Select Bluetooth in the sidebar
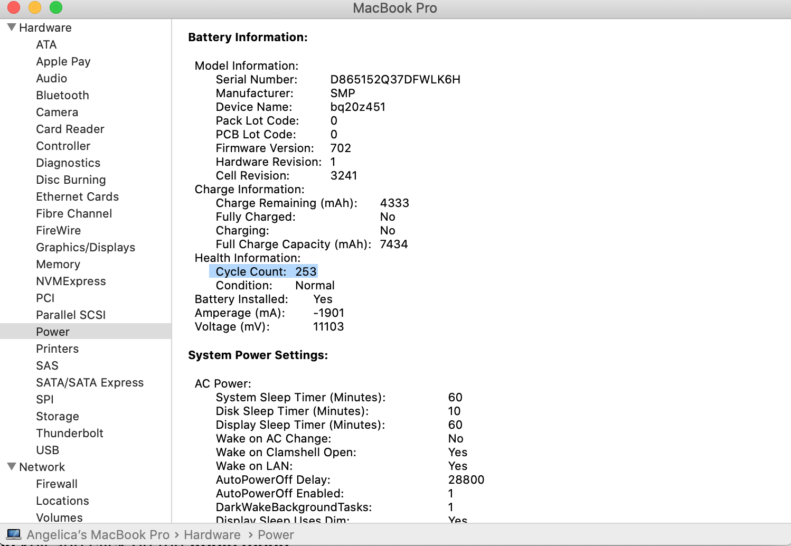 [63, 95]
